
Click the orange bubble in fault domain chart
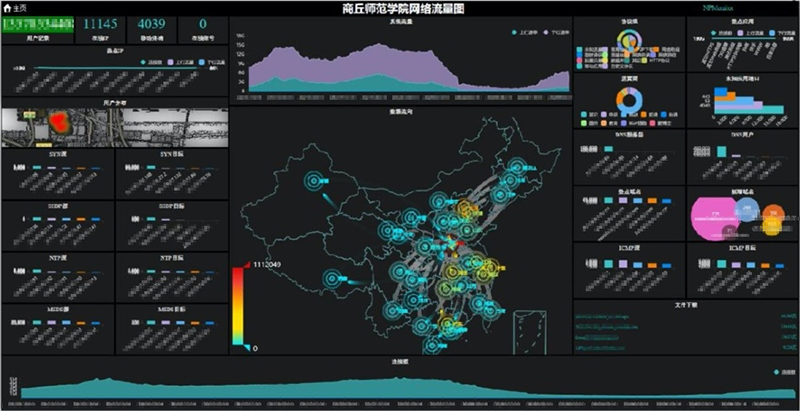pos(774,213)
